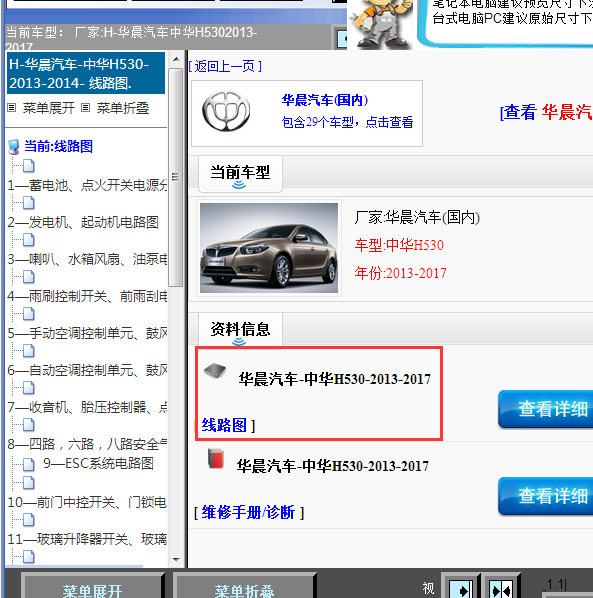The image size is (593, 598).
Task: Open tree item 1—蓄电池、点火开关电源
Action: 87,185
